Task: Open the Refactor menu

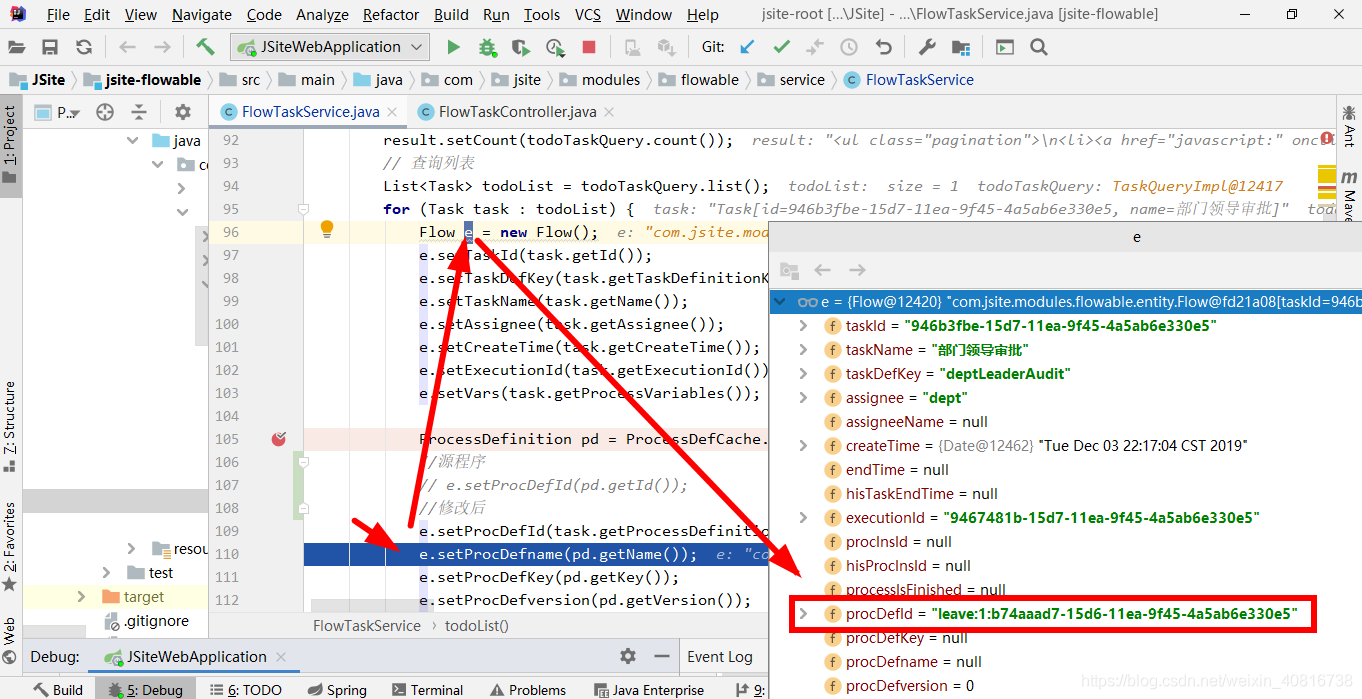Action: (391, 15)
